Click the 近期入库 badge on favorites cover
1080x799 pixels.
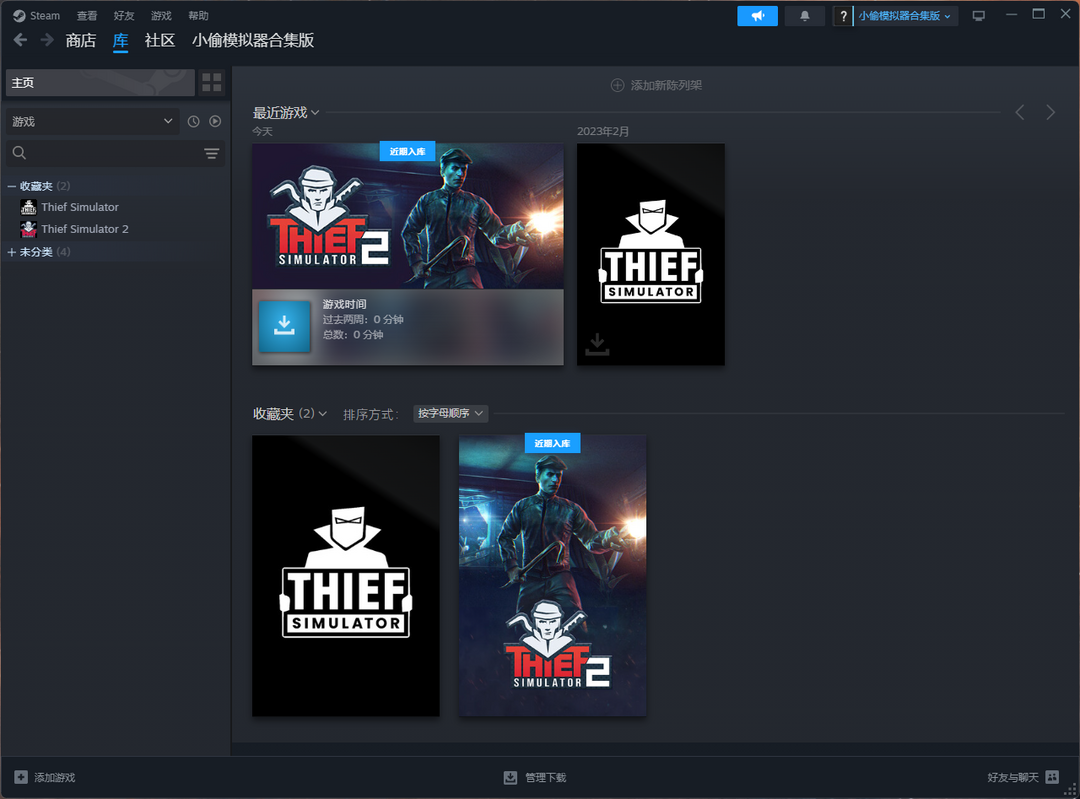552,444
